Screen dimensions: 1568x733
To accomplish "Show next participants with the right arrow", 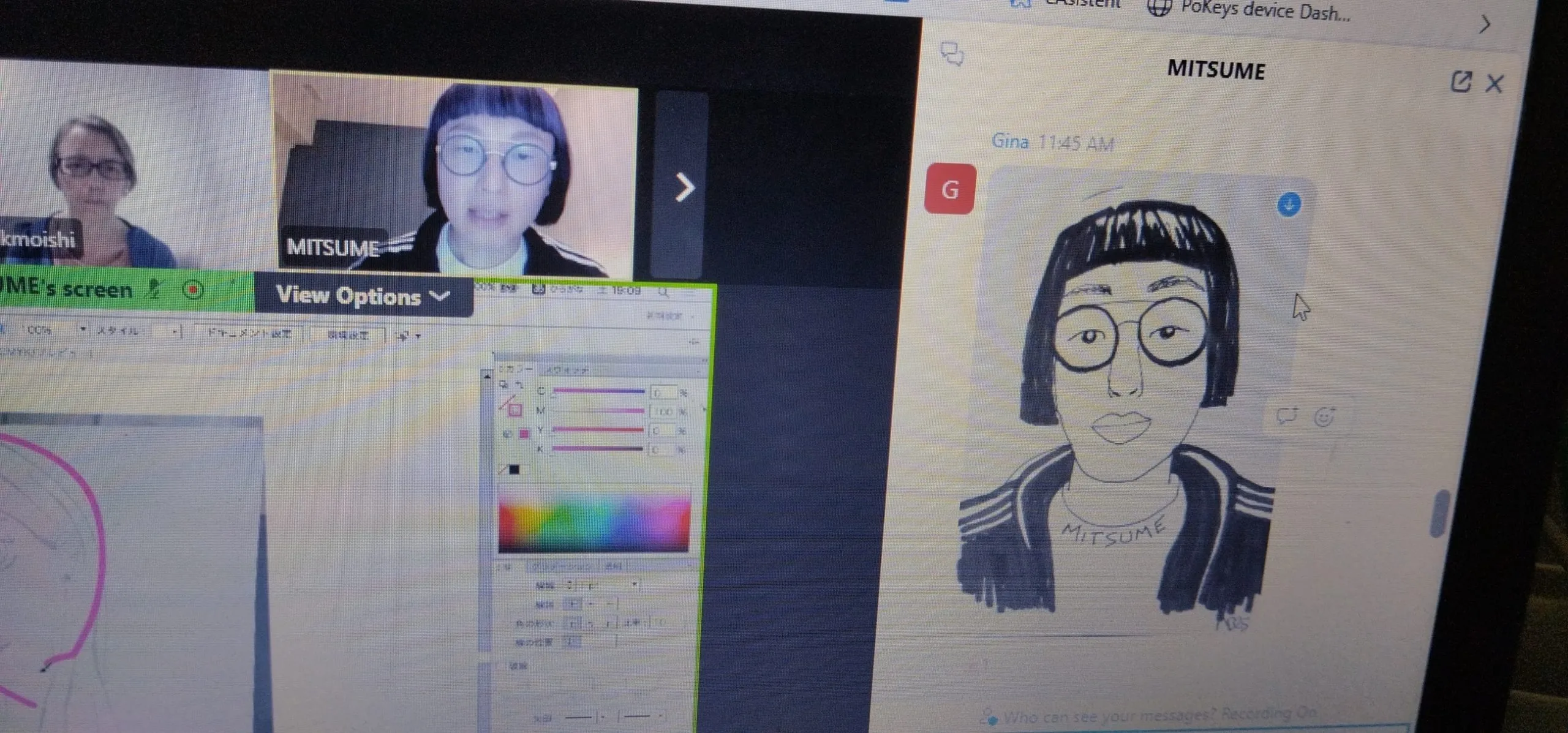I will point(684,187).
